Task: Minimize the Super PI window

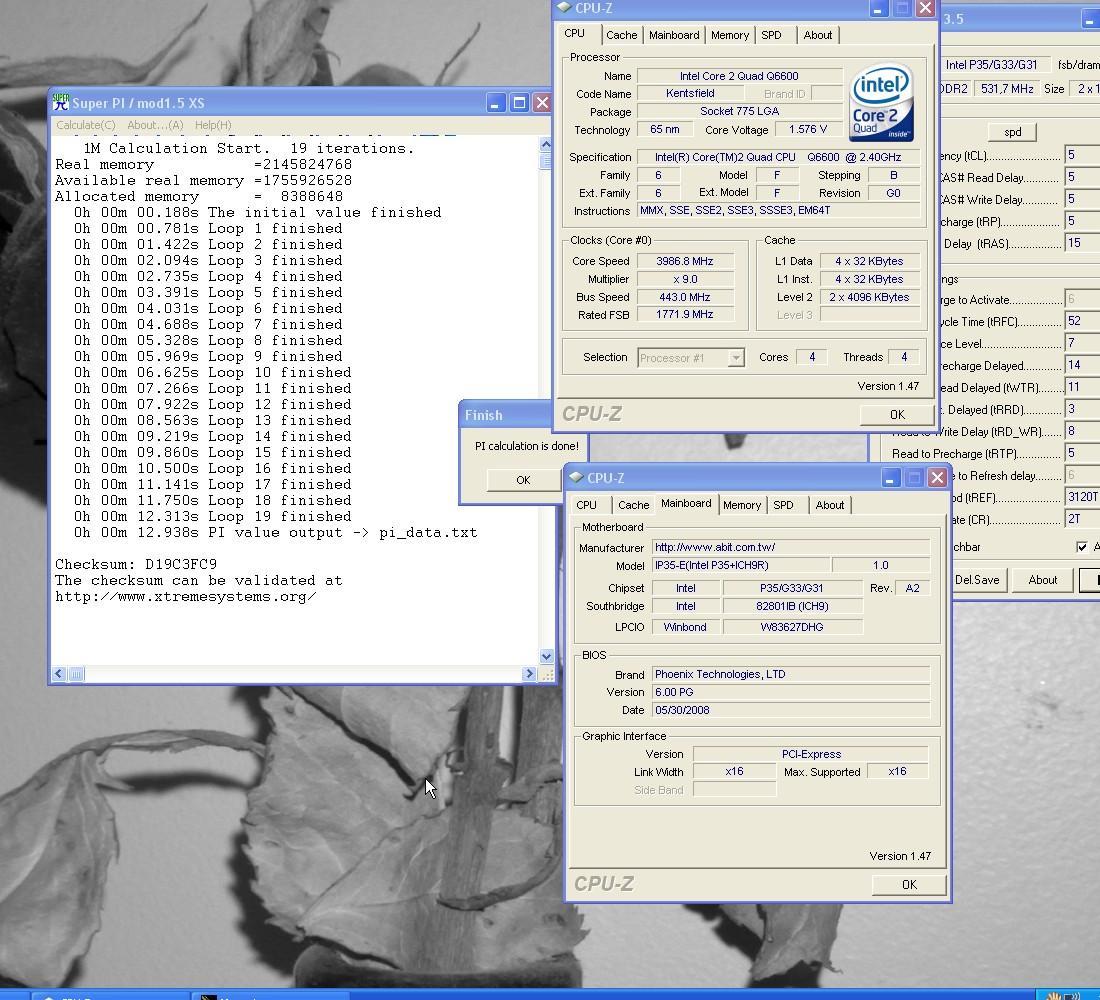Action: [x=495, y=103]
